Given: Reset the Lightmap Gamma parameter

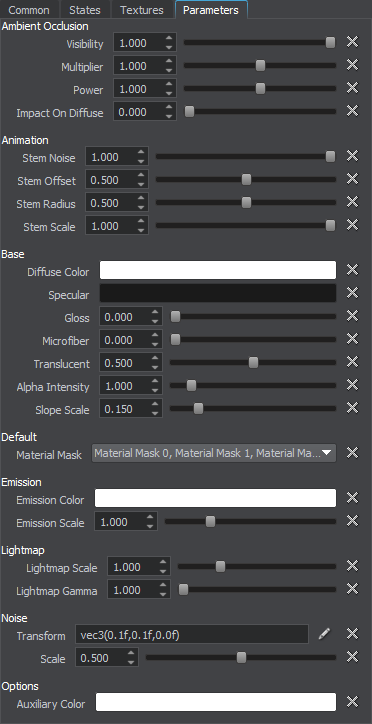Looking at the screenshot, I should coord(352,589).
